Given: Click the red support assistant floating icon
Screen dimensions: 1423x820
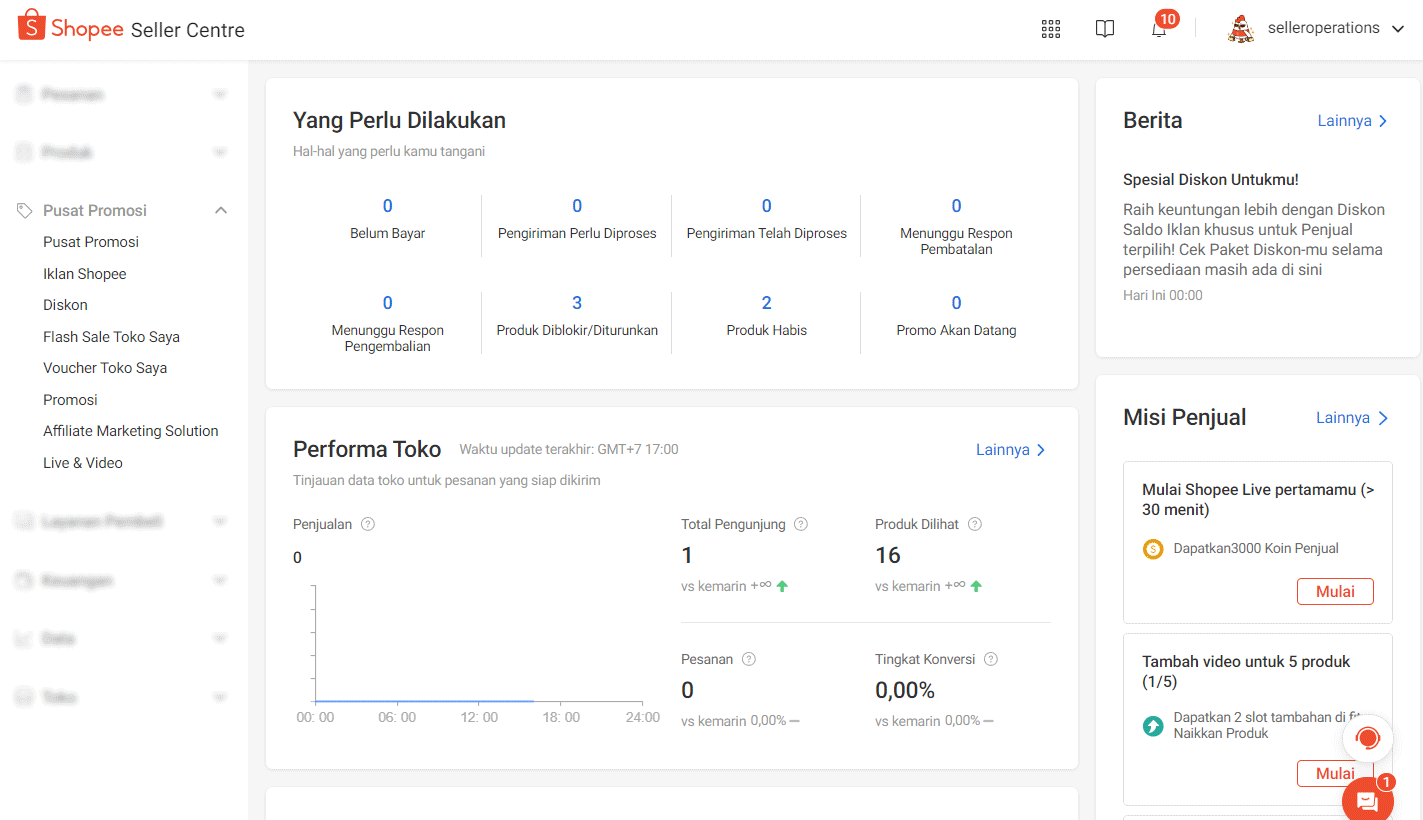Looking at the screenshot, I should click(x=1367, y=739).
